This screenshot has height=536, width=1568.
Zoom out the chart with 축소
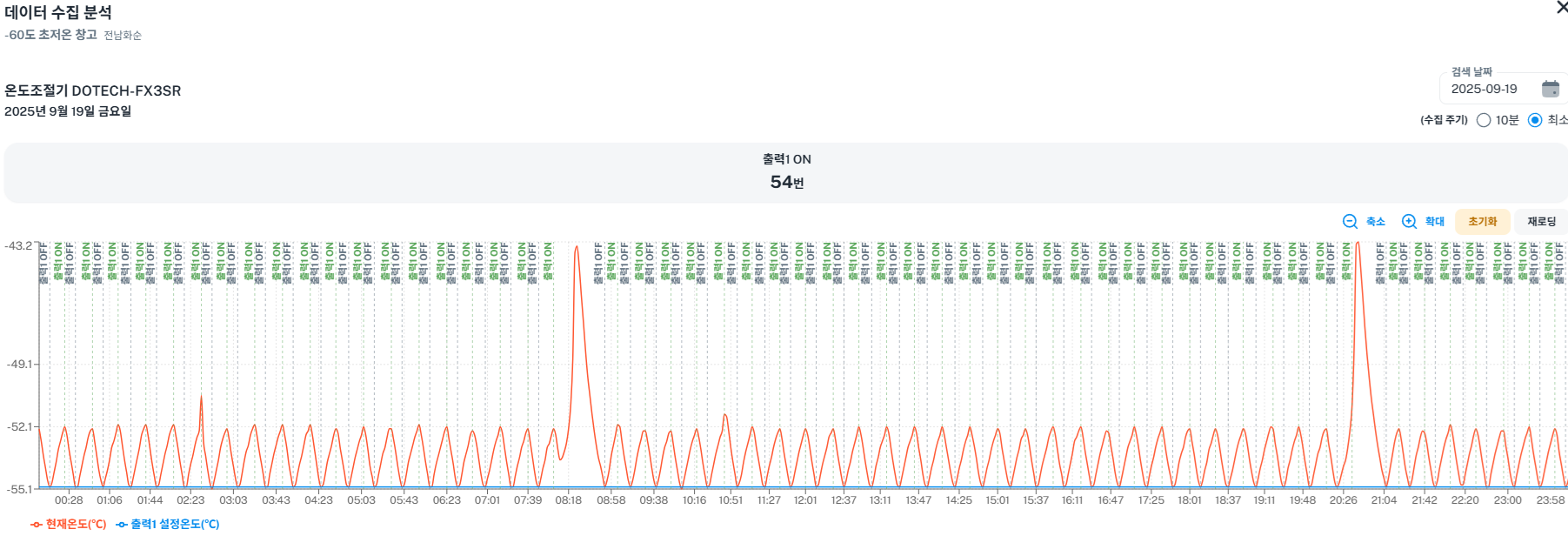click(x=1364, y=222)
